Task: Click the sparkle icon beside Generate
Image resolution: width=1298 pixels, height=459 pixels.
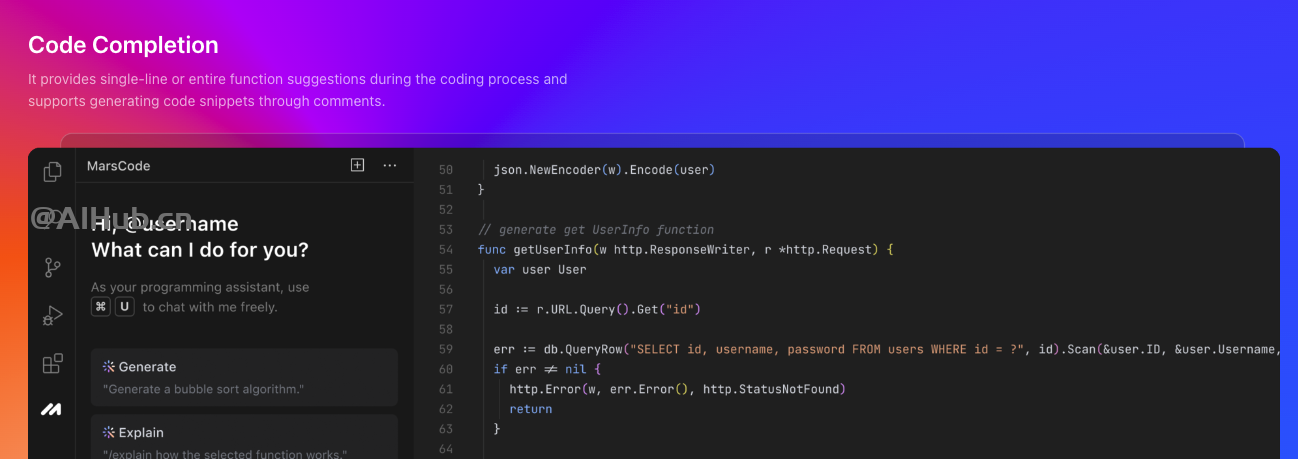Action: point(109,367)
